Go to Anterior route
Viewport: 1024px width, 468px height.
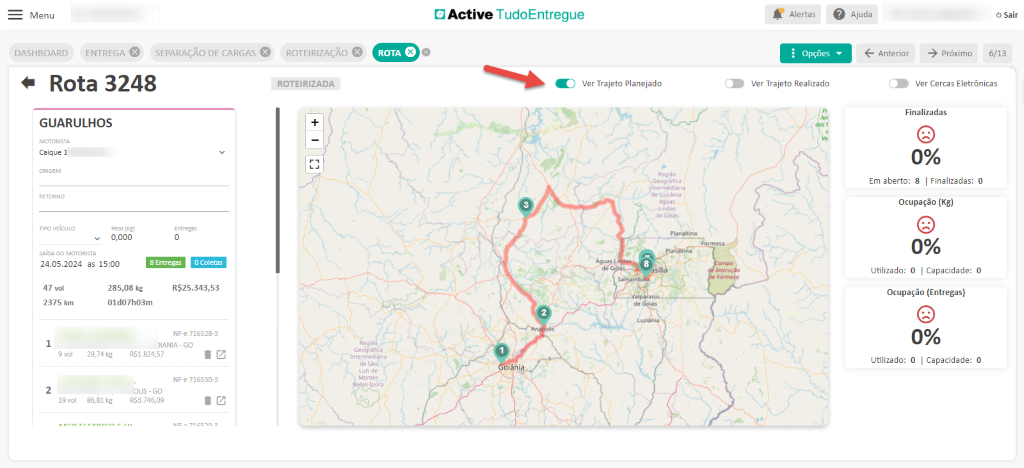(886, 54)
